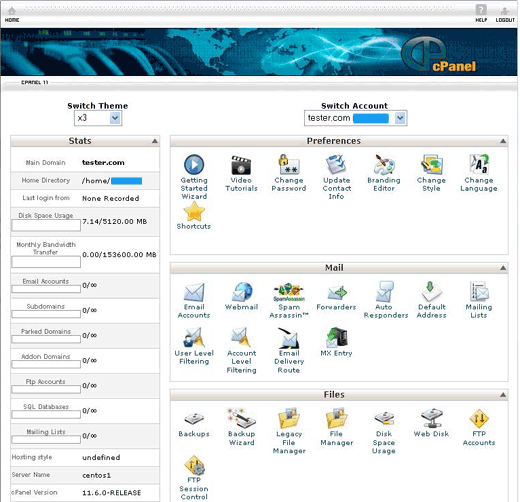Open the Shortcuts star icon
Viewport: 520px width, 502px height.
pos(194,211)
